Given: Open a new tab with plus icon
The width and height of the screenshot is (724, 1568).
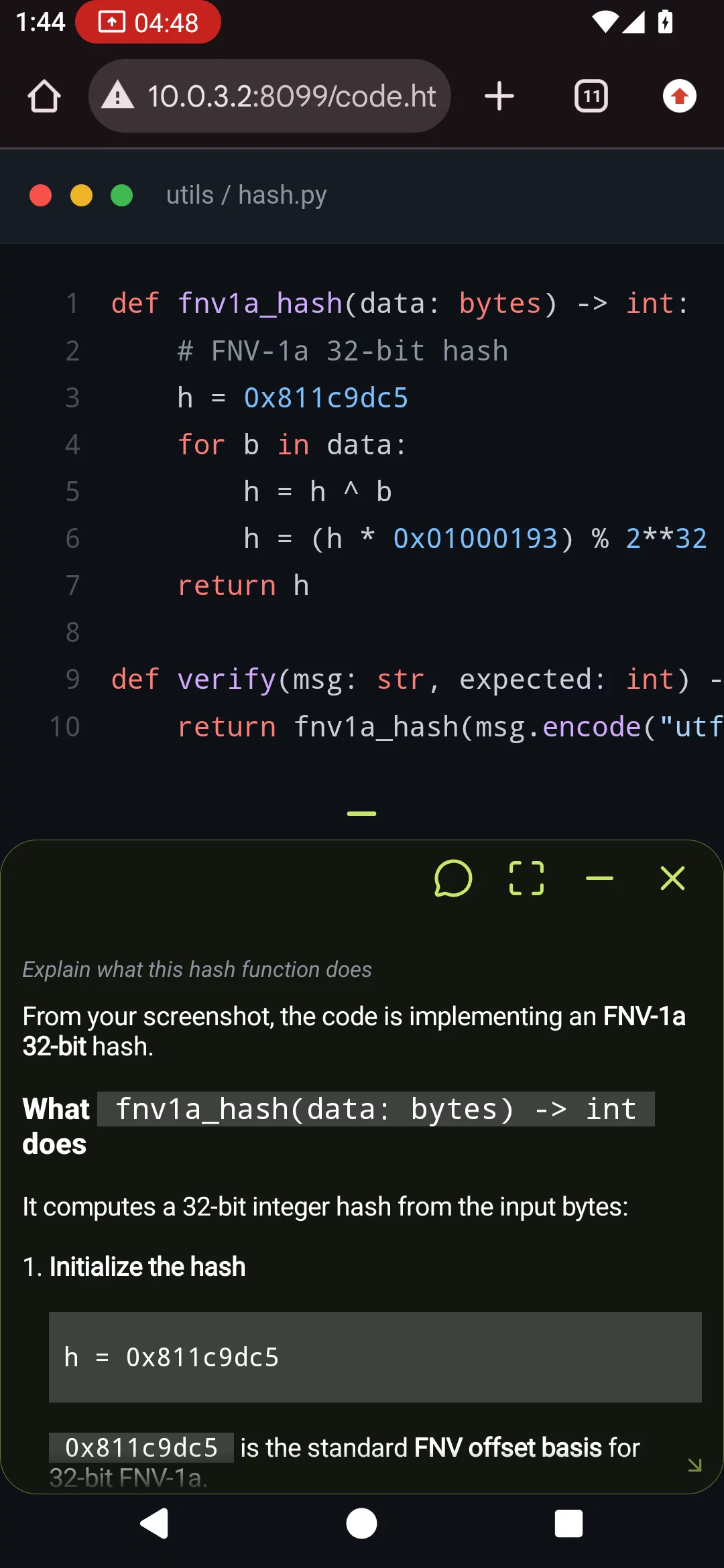Looking at the screenshot, I should tap(499, 96).
